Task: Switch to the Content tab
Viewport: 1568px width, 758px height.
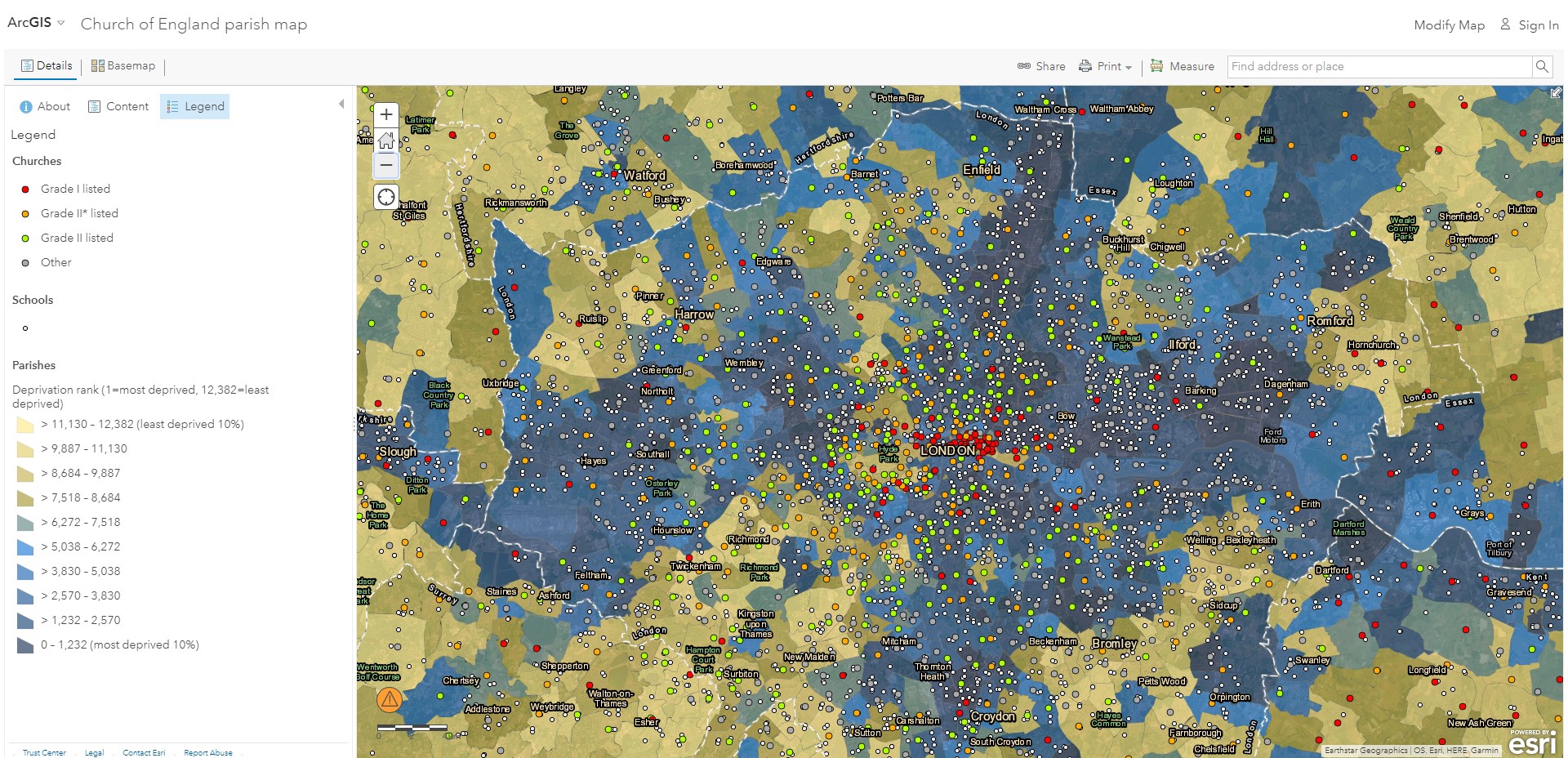Action: 118,106
